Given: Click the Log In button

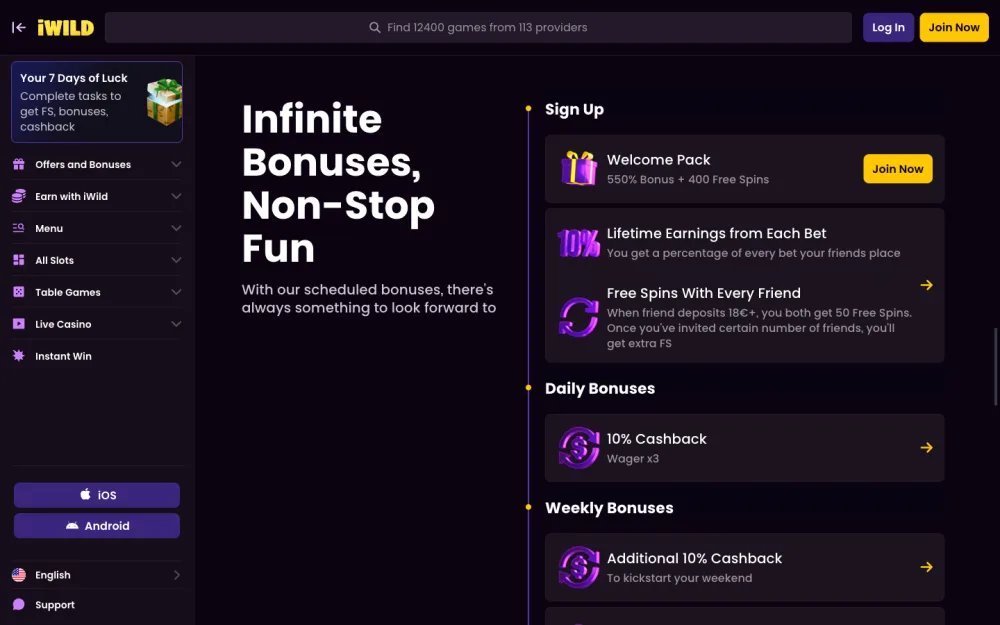Looking at the screenshot, I should point(888,27).
